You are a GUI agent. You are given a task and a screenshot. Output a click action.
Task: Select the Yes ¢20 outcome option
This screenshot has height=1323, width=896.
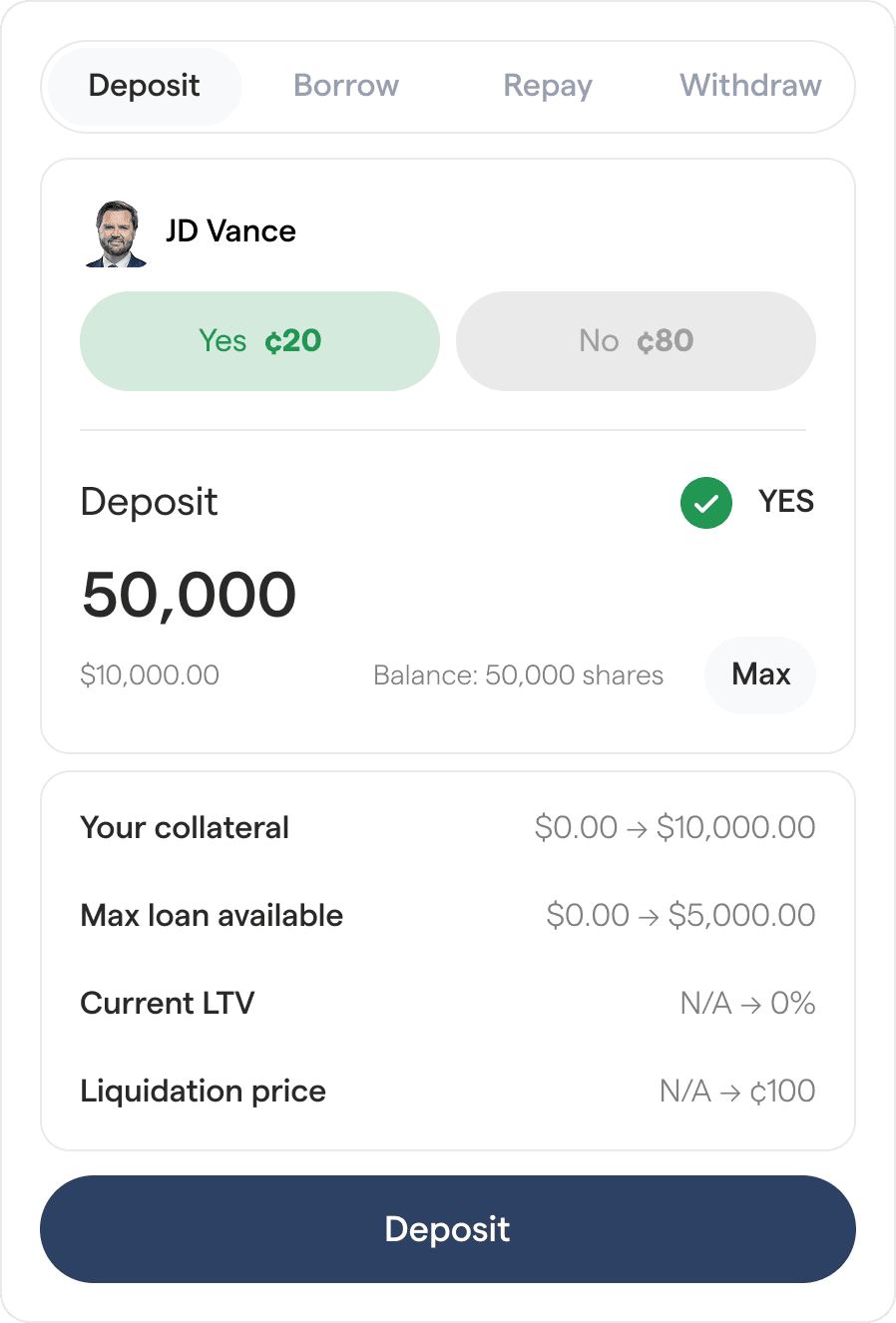259,341
